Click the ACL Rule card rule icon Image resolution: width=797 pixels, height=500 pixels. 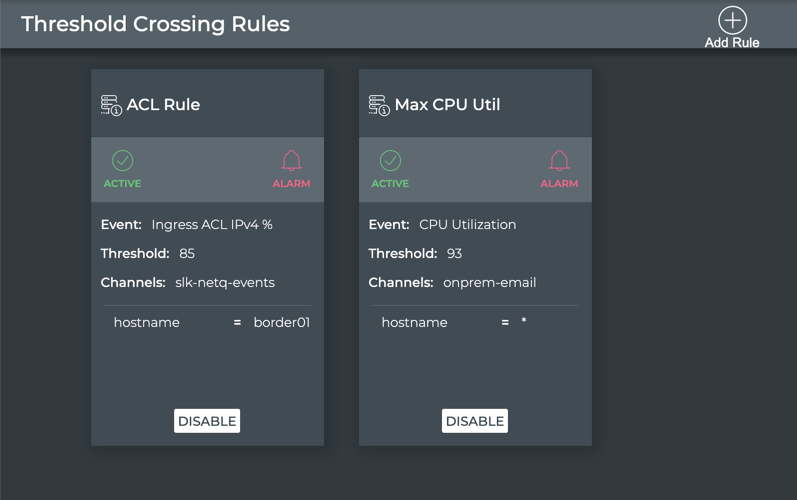[111, 105]
